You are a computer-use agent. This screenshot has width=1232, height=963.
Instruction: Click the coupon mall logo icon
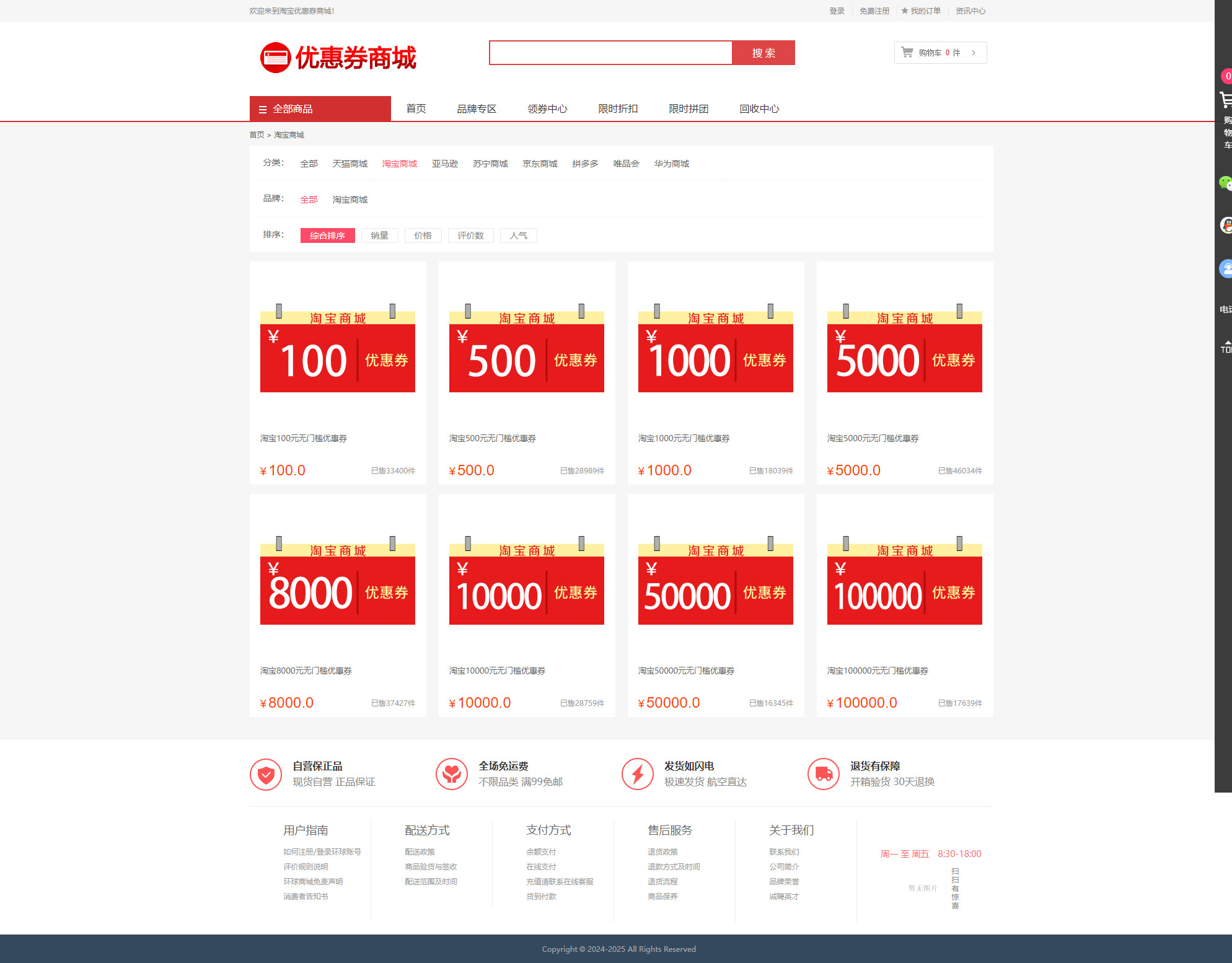pyautogui.click(x=275, y=58)
